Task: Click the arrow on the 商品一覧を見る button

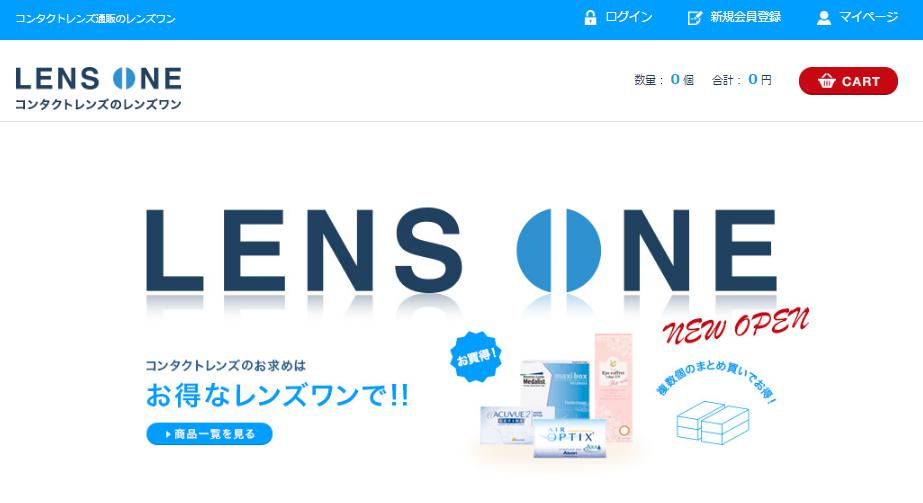Action: pos(168,435)
